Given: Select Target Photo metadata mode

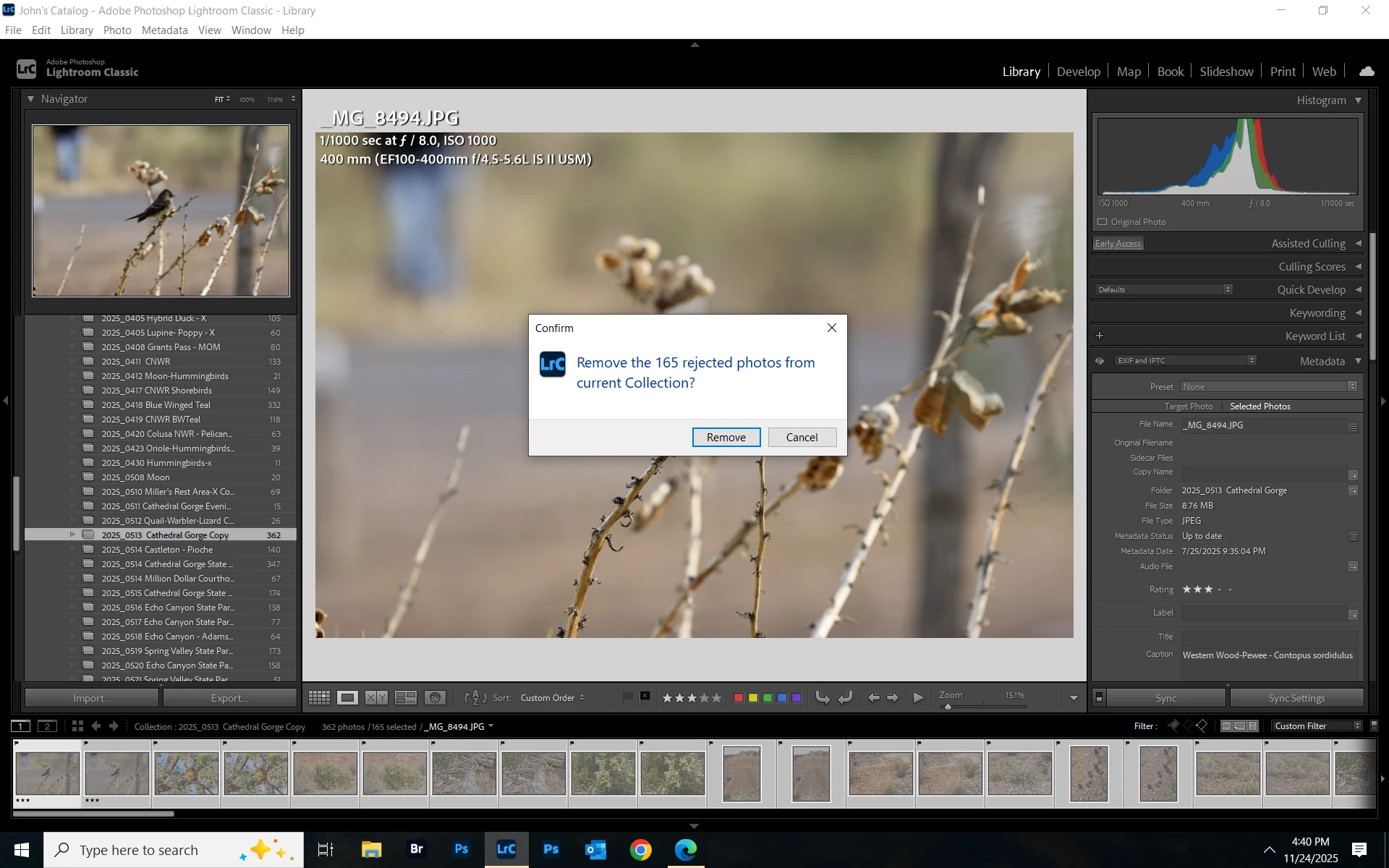Looking at the screenshot, I should click(1189, 407).
